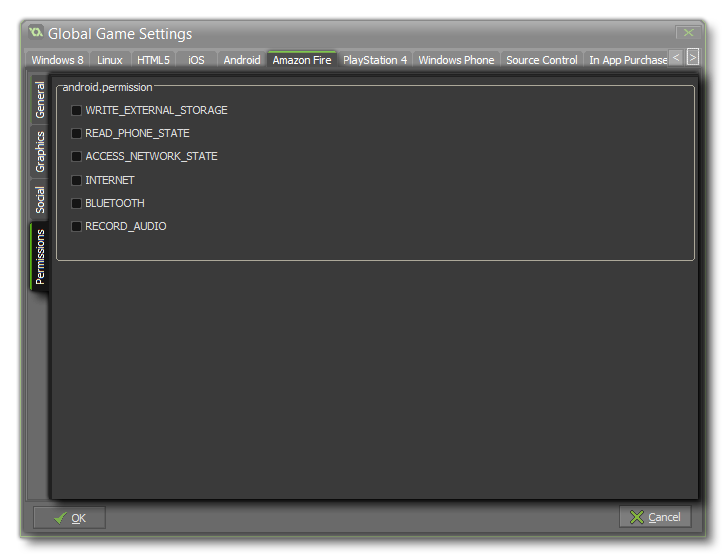
Task: Select the Graphics vertical side tab
Action: point(40,152)
